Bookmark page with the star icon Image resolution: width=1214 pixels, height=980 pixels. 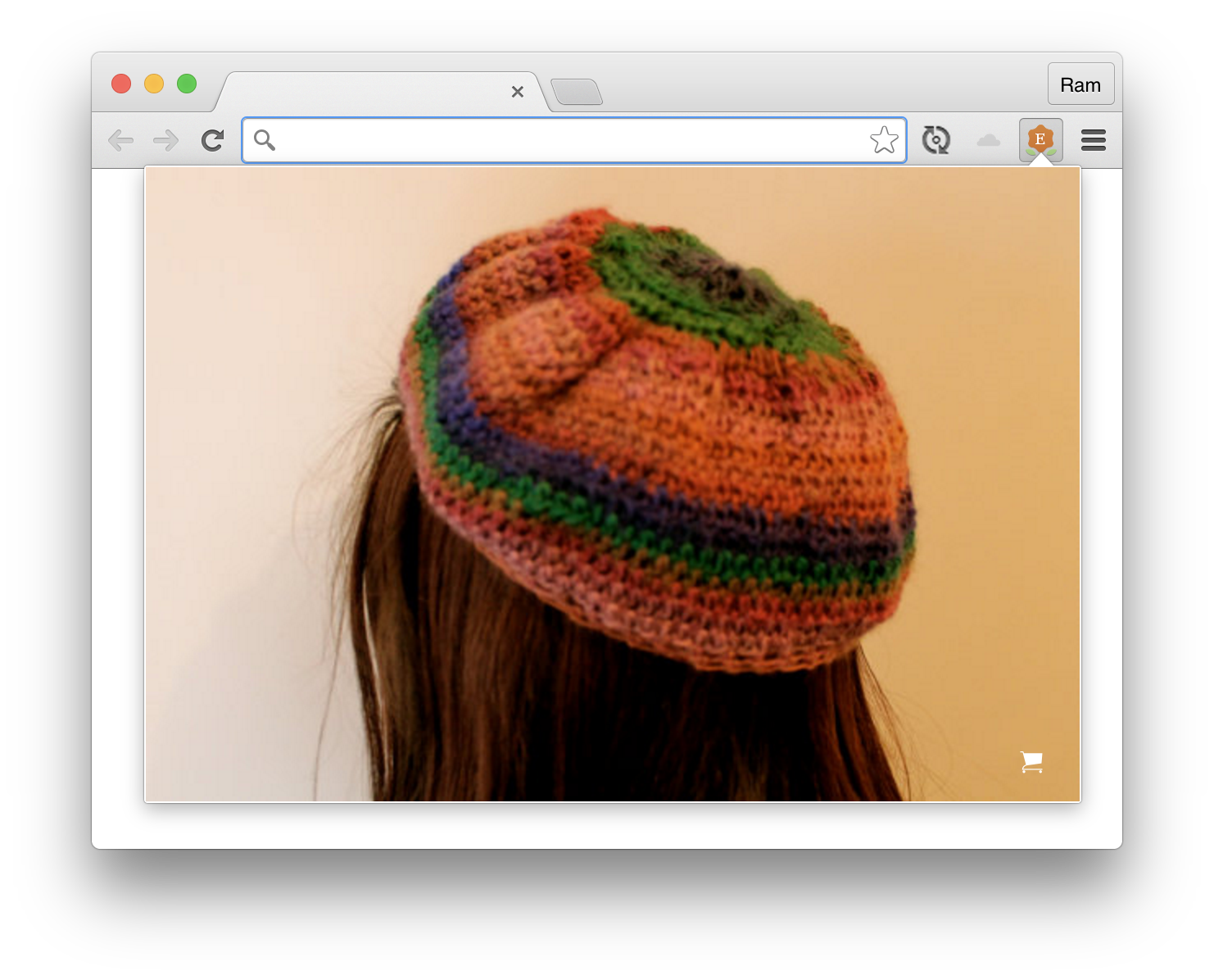(884, 140)
